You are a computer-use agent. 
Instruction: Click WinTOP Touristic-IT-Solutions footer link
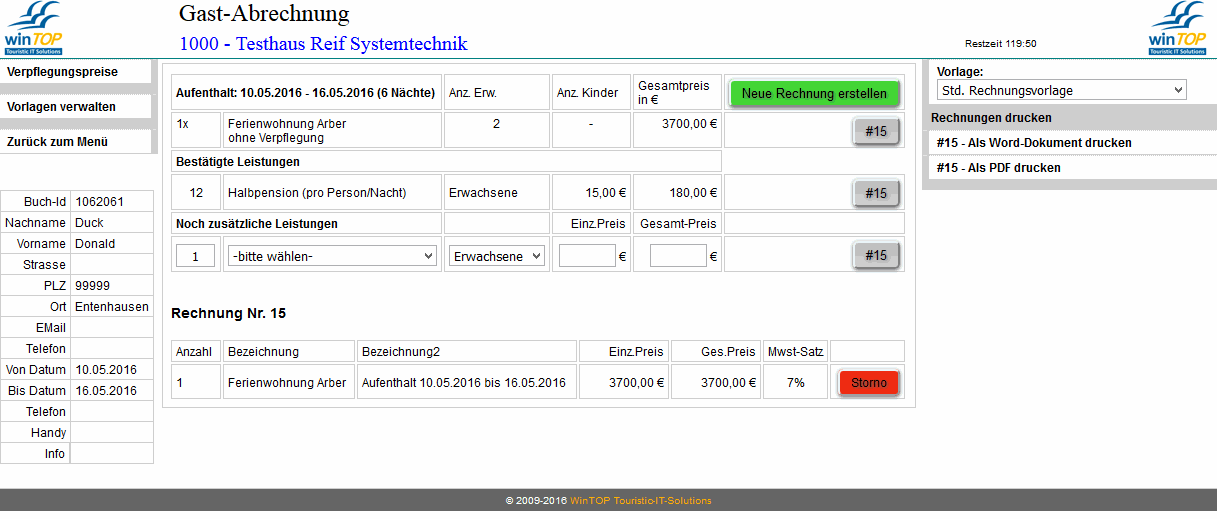[640, 501]
